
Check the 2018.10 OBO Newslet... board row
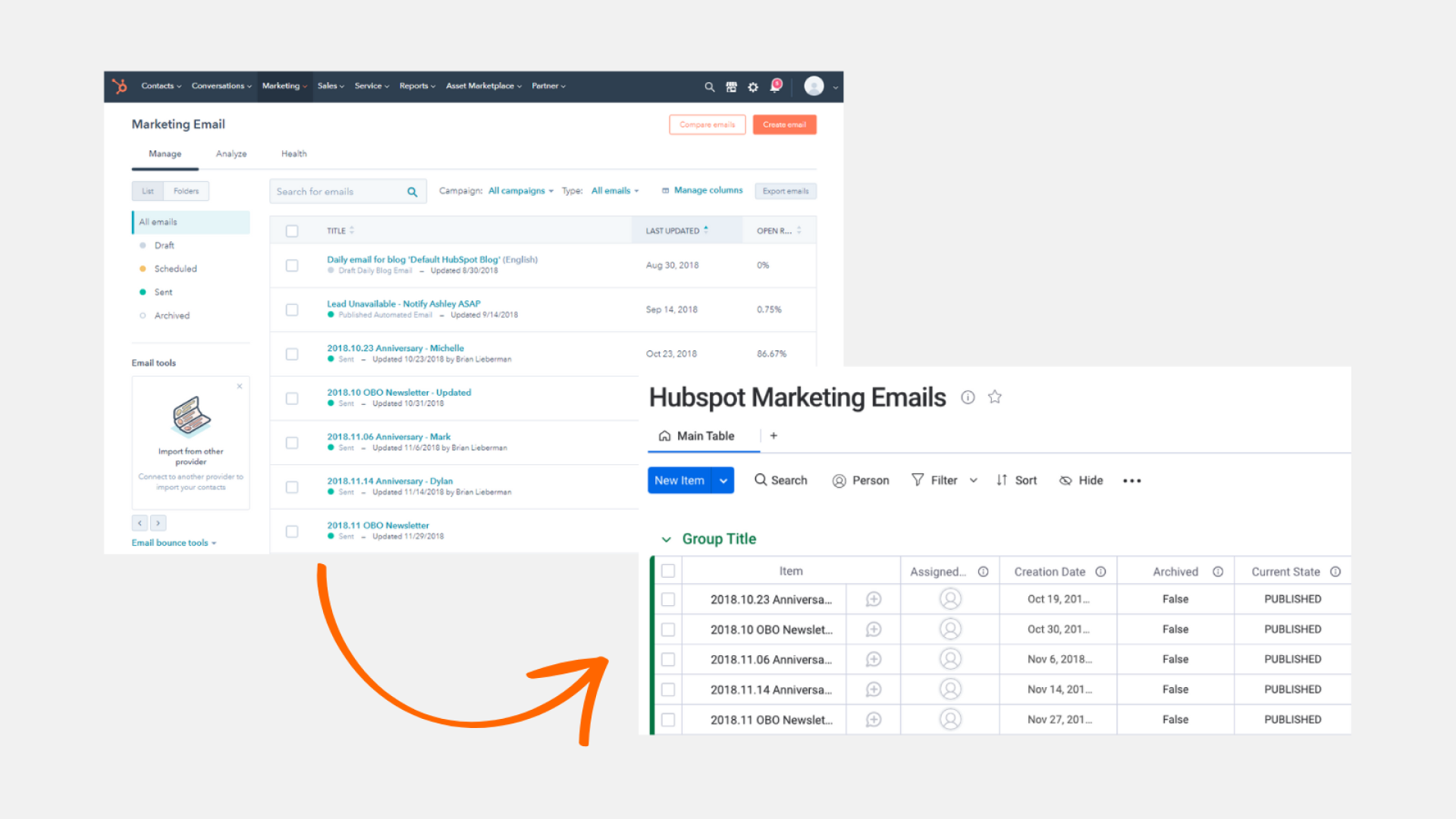(x=668, y=629)
